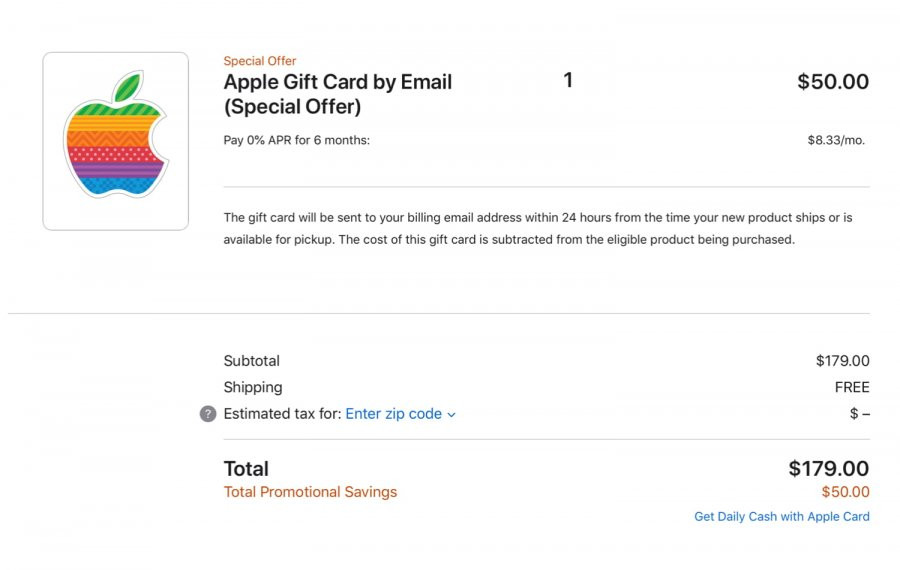Viewport: 900px width, 570px height.
Task: Open Get Daily Cash with Apple Card link
Action: pyautogui.click(x=782, y=517)
